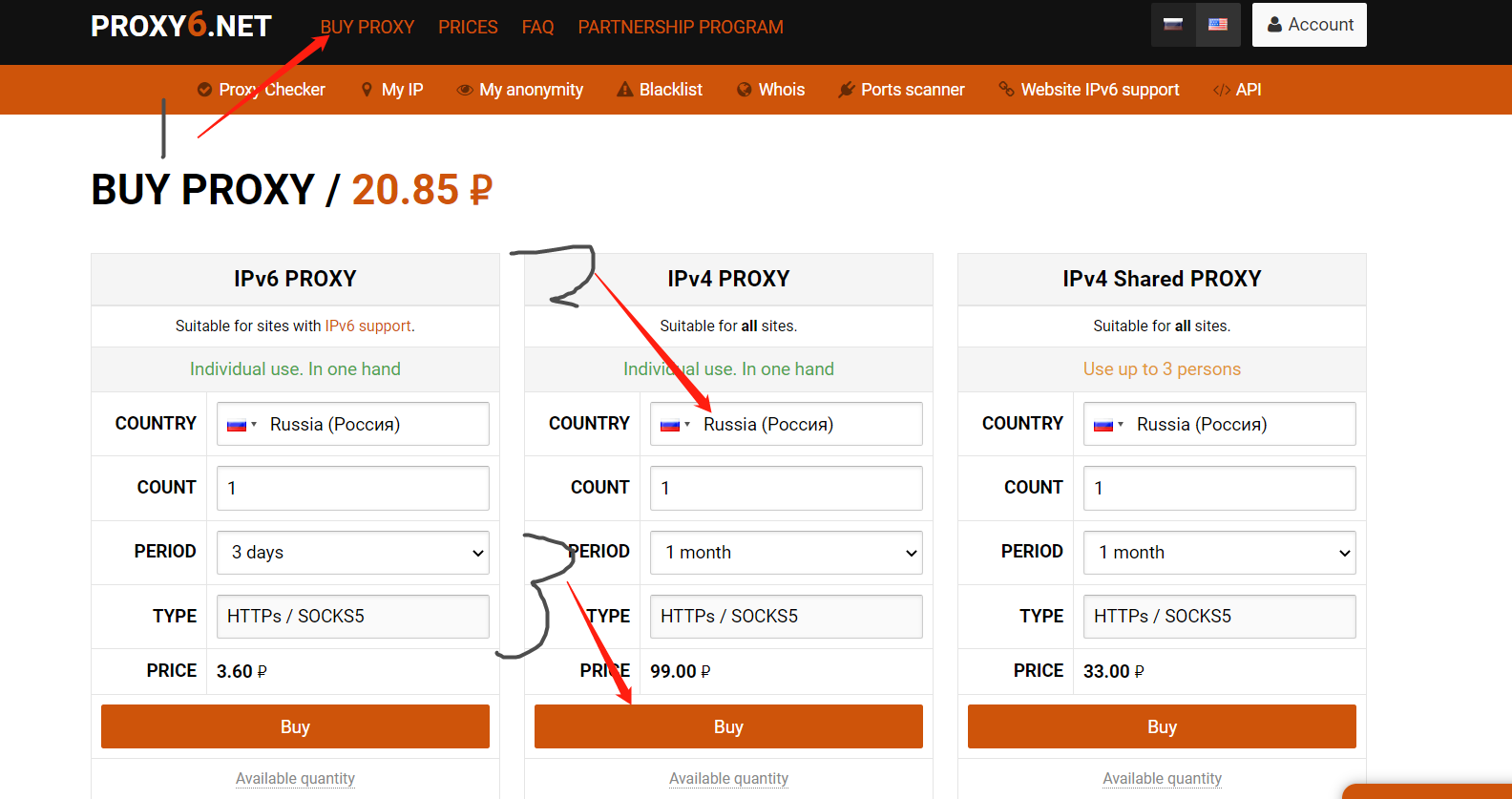Click the Ports scanner plug icon
Image resolution: width=1512 pixels, height=799 pixels.
(846, 90)
